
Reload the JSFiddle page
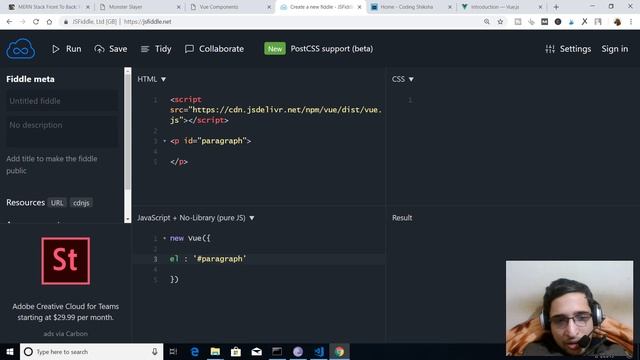point(36,22)
